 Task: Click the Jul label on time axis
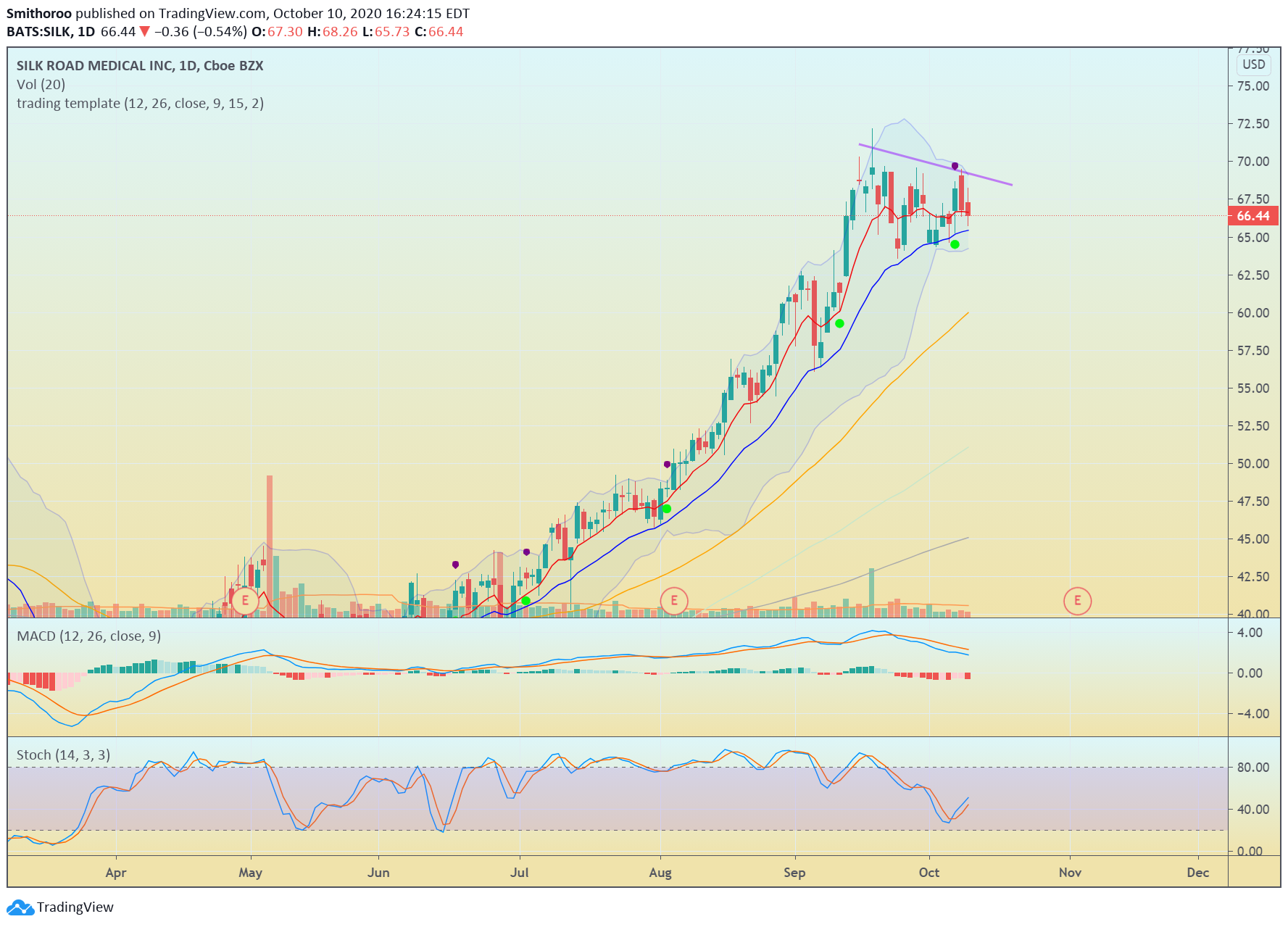tap(519, 873)
